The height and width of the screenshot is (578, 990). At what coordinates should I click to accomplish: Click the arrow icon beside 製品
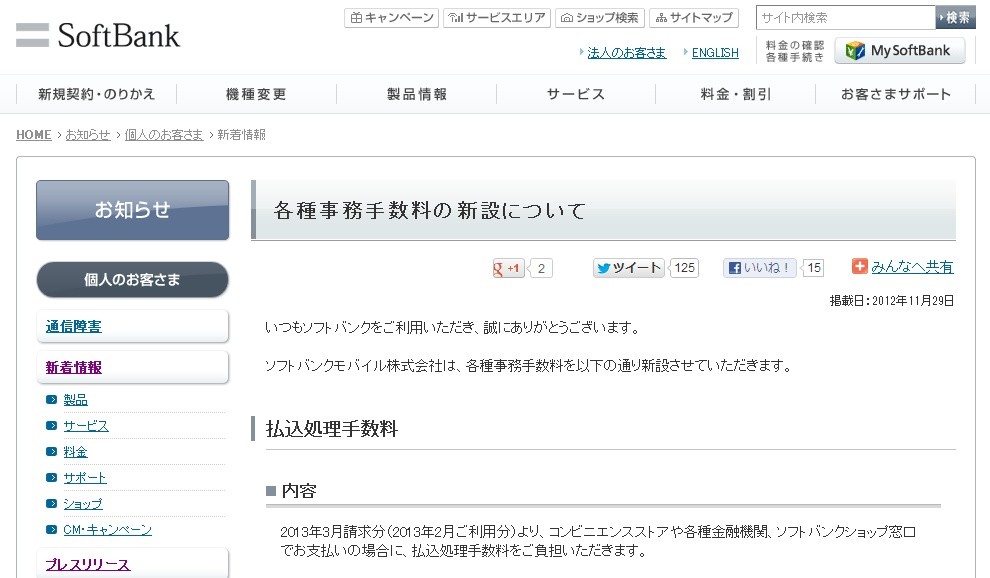(x=52, y=400)
